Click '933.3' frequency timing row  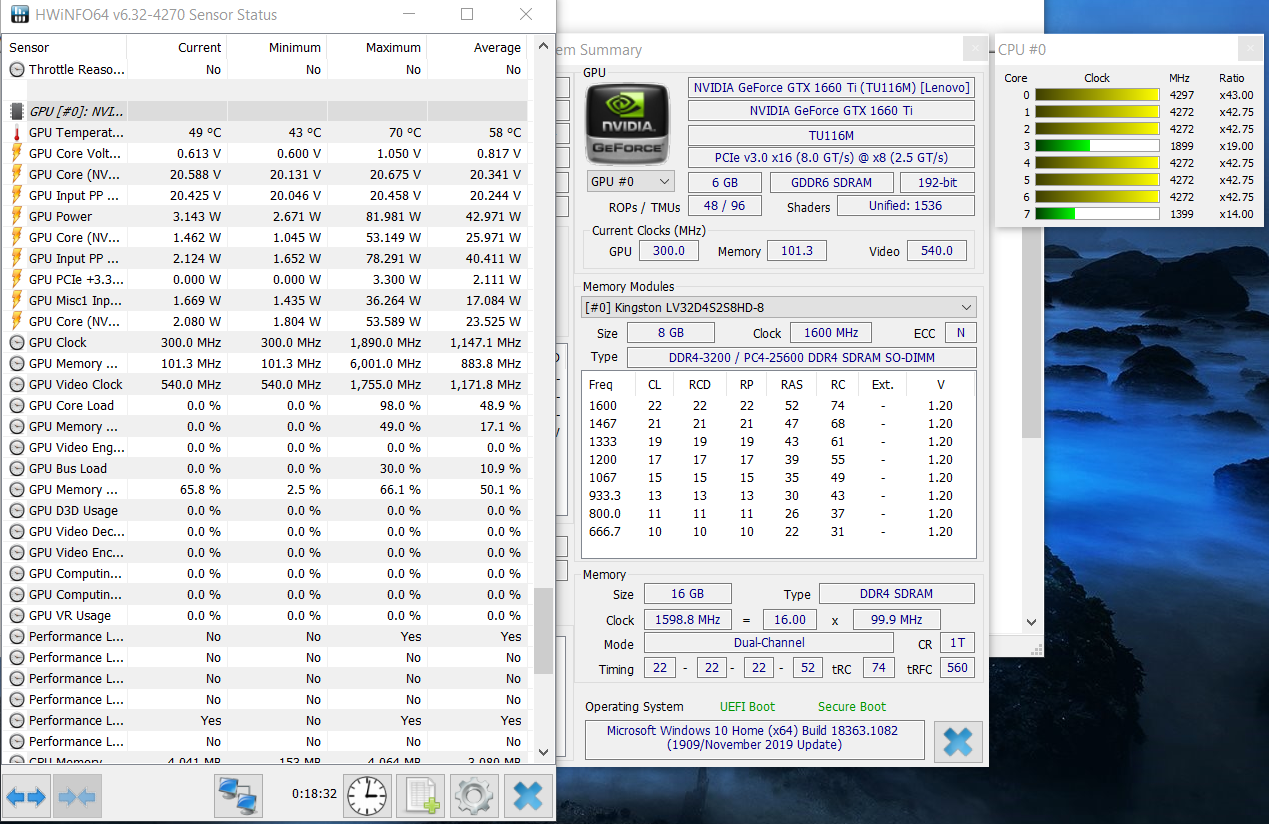777,496
